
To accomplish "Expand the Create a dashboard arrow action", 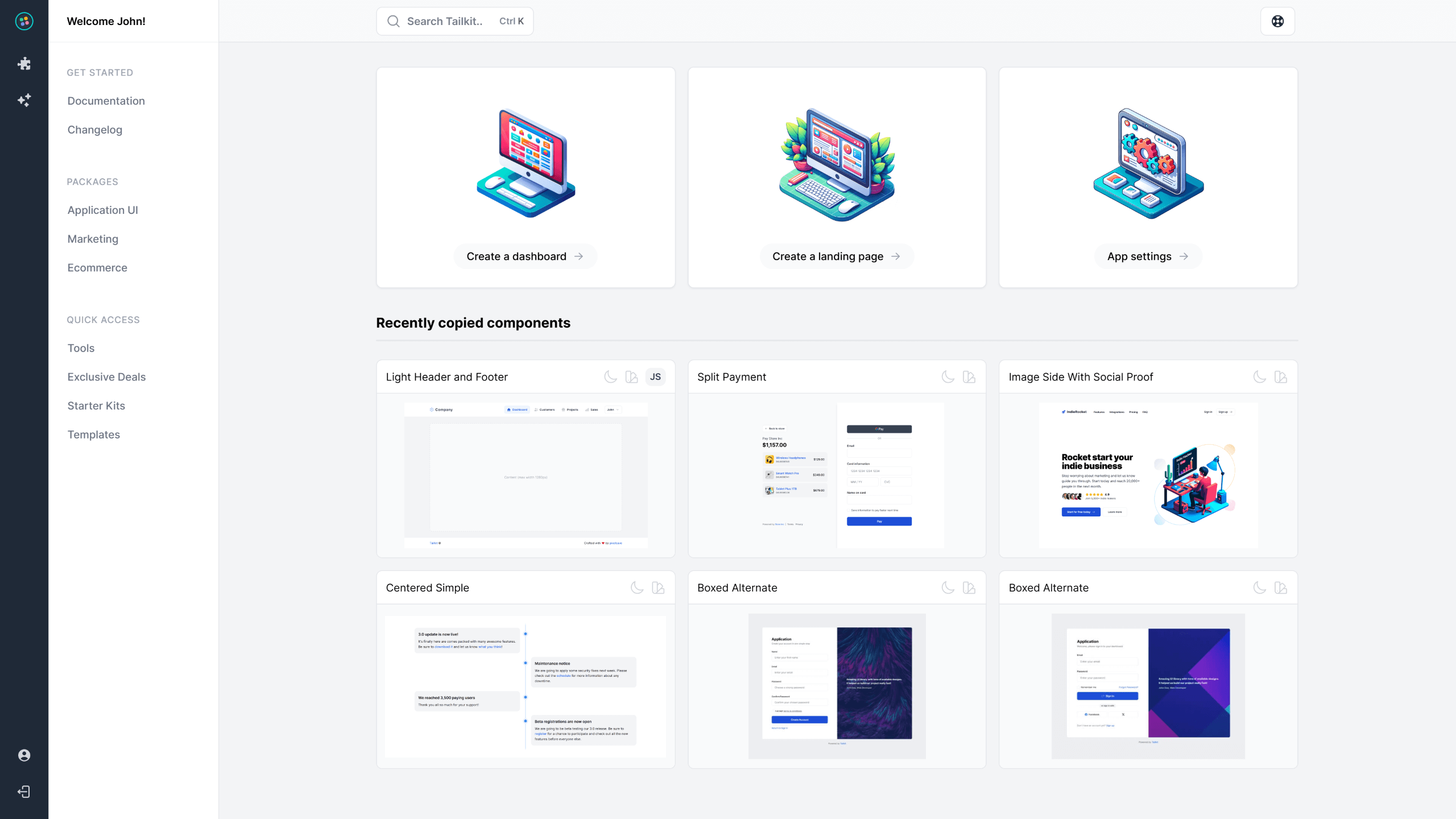I will 580,256.
